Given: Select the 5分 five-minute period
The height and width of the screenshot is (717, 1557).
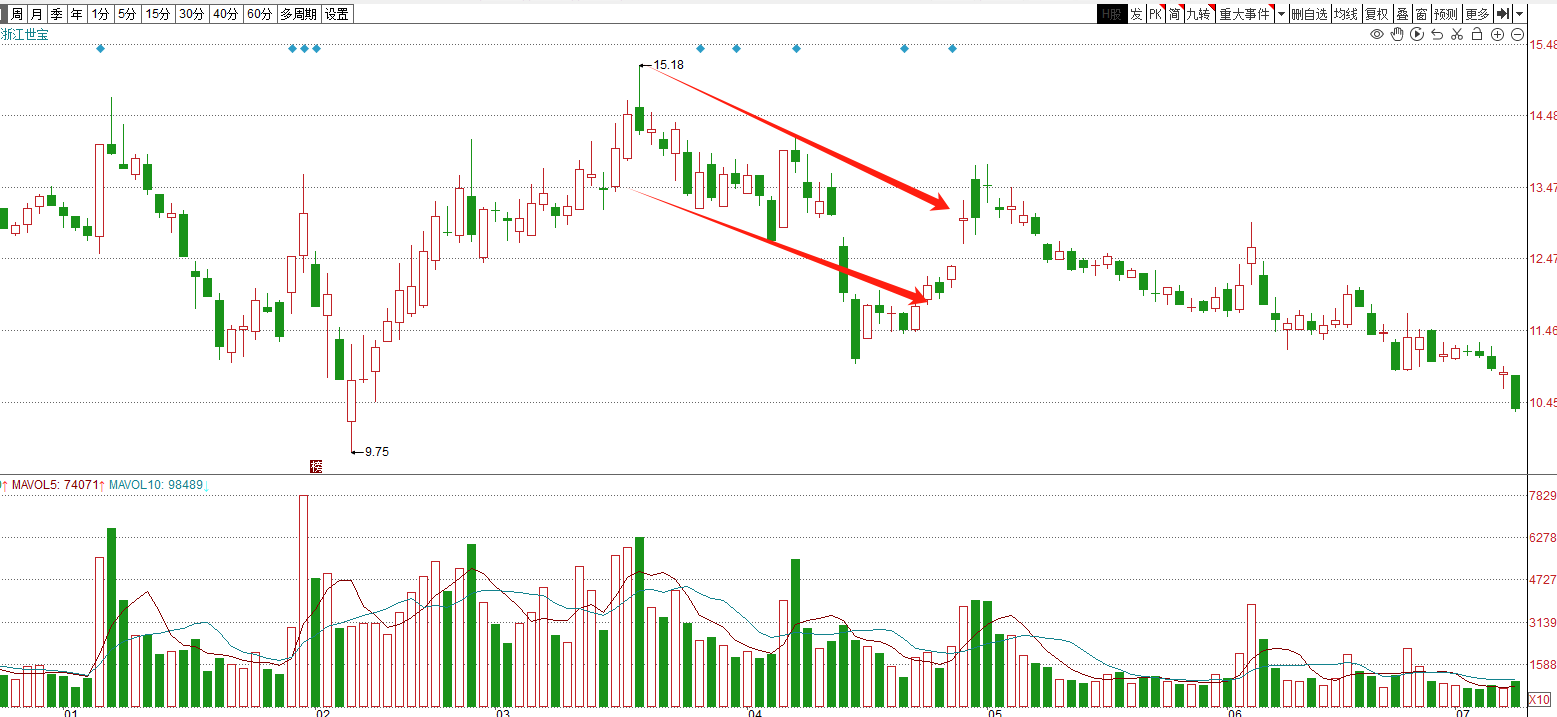Looking at the screenshot, I should [x=126, y=14].
